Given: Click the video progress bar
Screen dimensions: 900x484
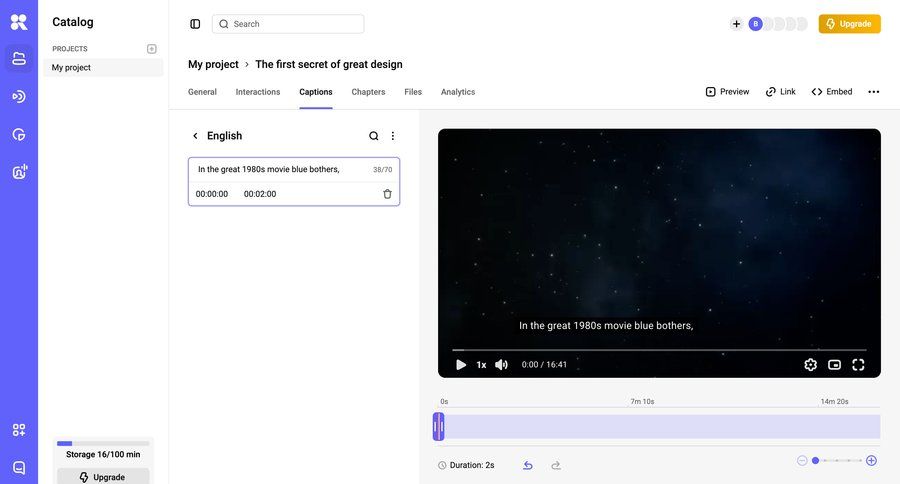Looking at the screenshot, I should (659, 350).
